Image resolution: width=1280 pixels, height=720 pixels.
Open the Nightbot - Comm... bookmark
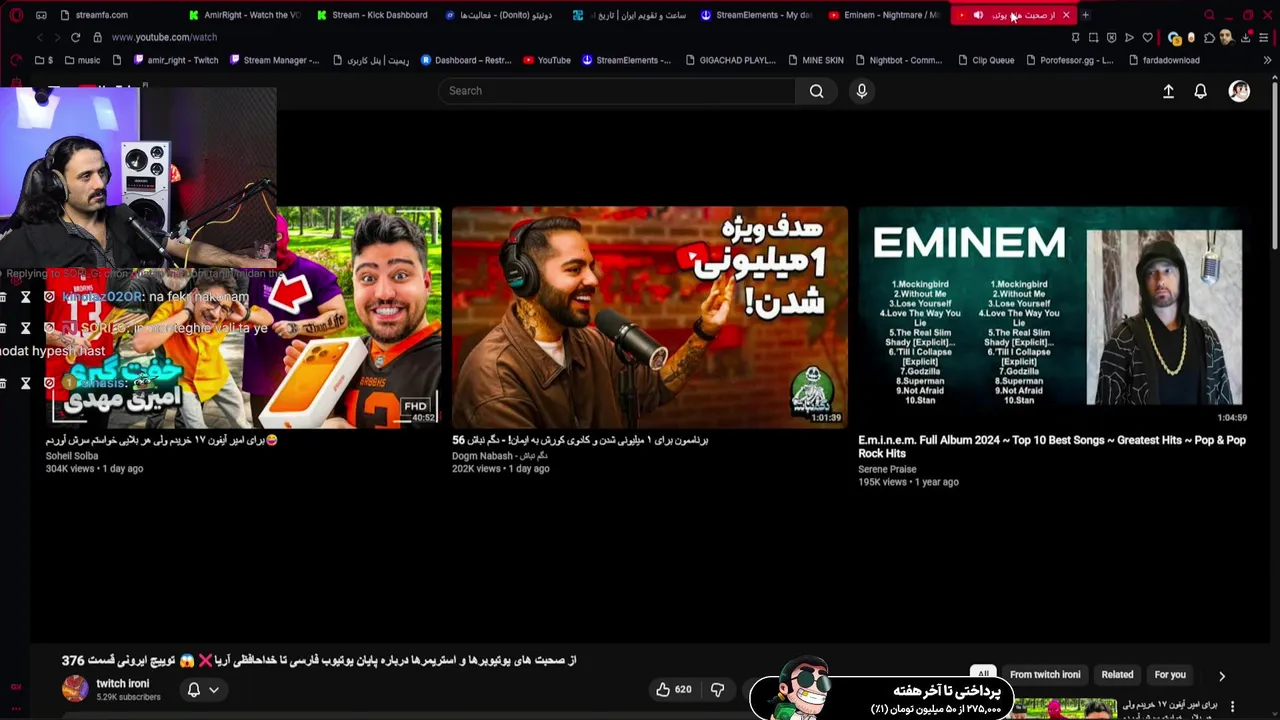(898, 60)
